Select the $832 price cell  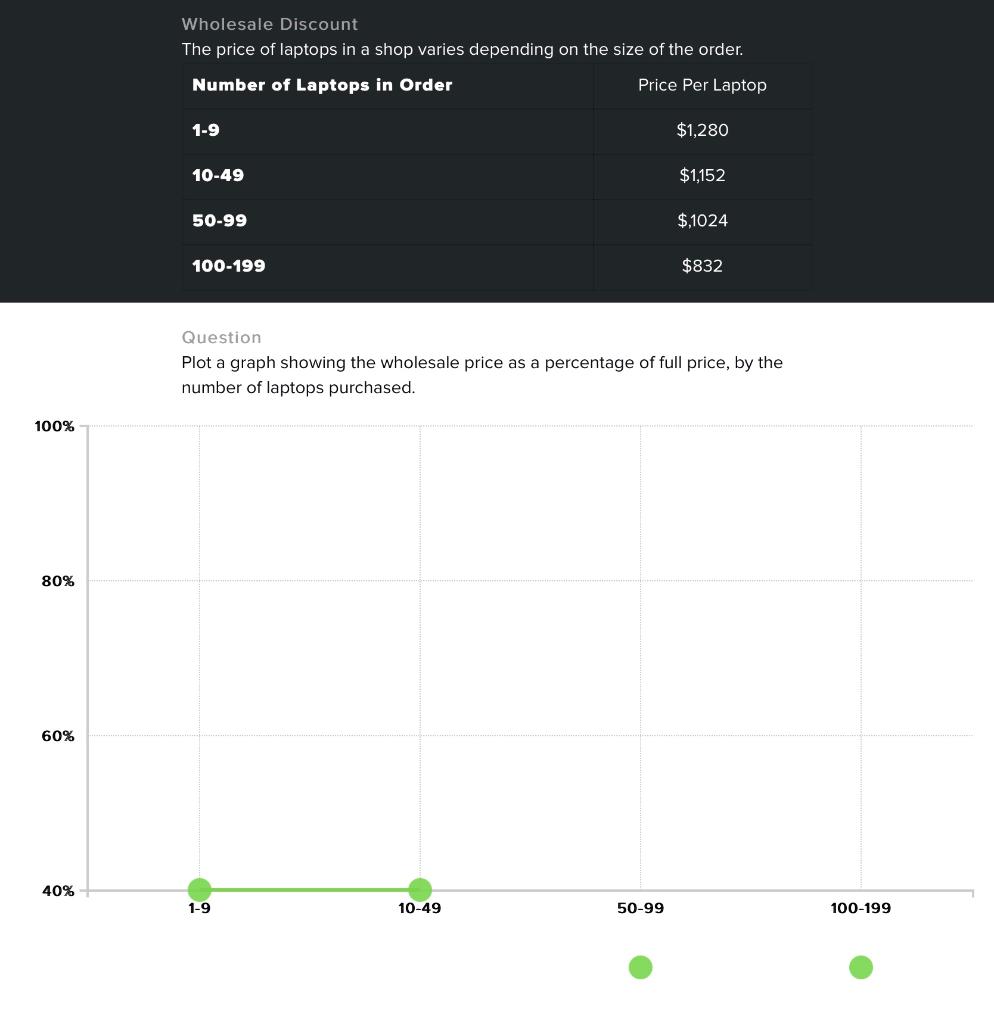pyautogui.click(x=702, y=266)
